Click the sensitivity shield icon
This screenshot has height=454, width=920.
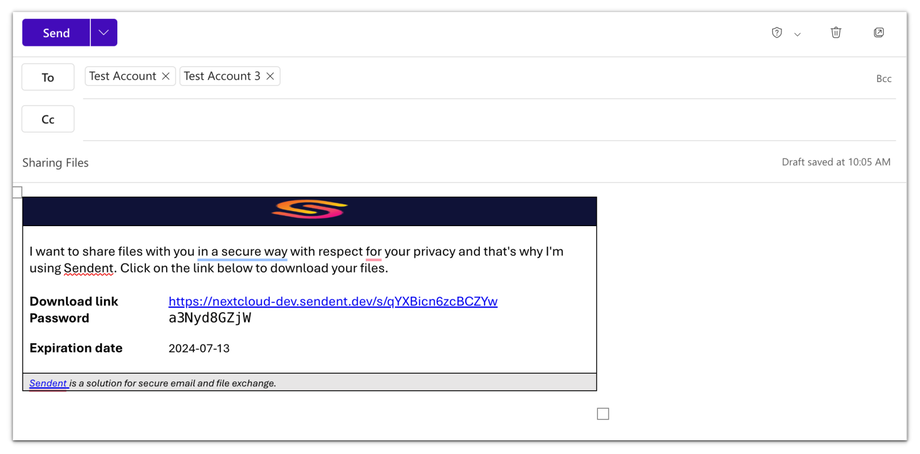(x=777, y=33)
